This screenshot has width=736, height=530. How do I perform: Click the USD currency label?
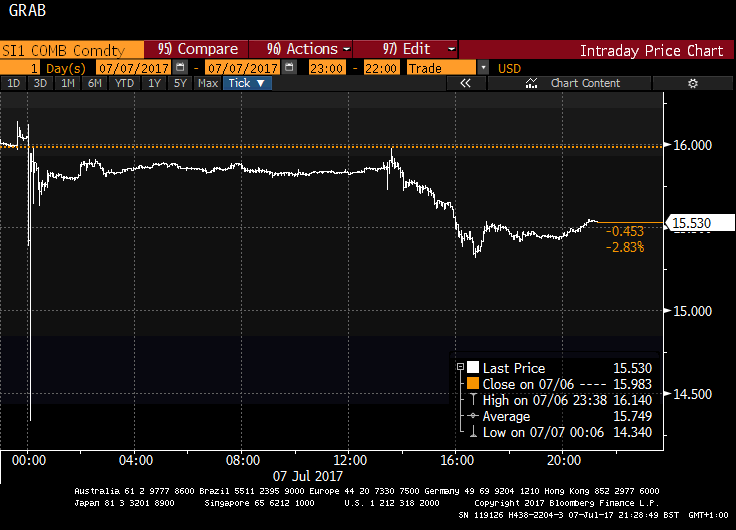(x=509, y=69)
